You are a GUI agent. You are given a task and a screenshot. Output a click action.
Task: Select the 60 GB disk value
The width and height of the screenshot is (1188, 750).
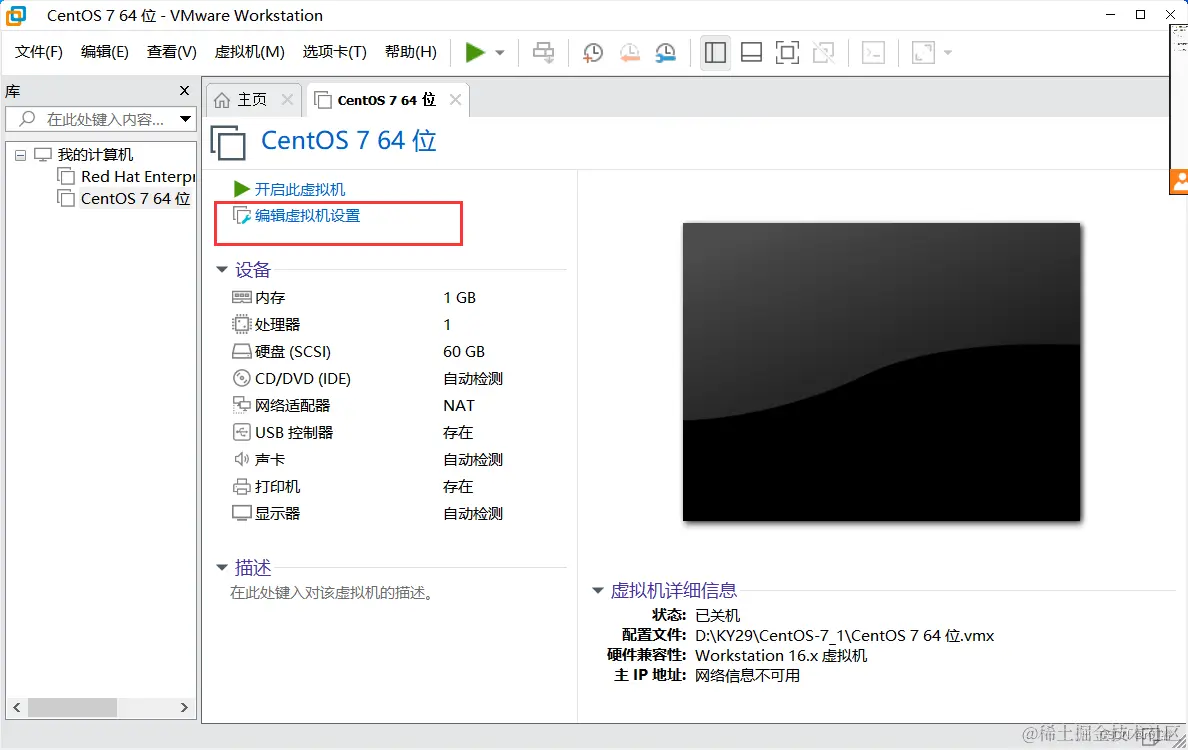[464, 352]
